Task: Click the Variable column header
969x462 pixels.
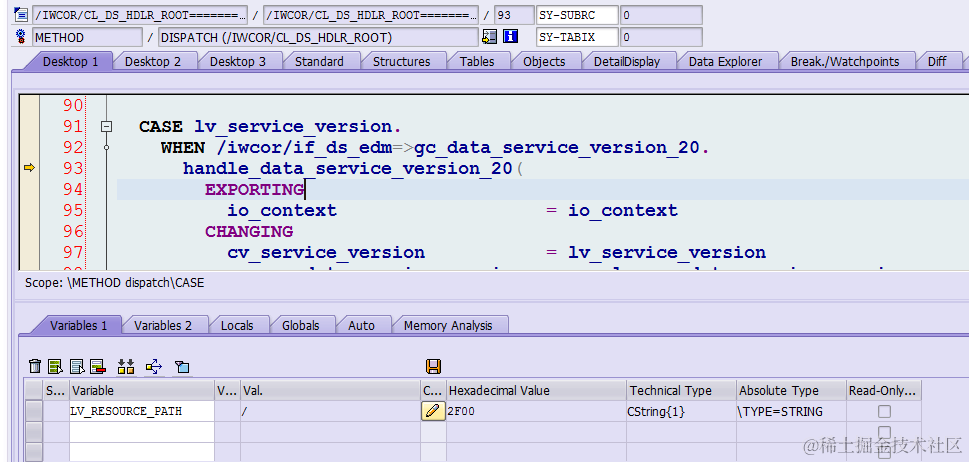Action: (142, 390)
